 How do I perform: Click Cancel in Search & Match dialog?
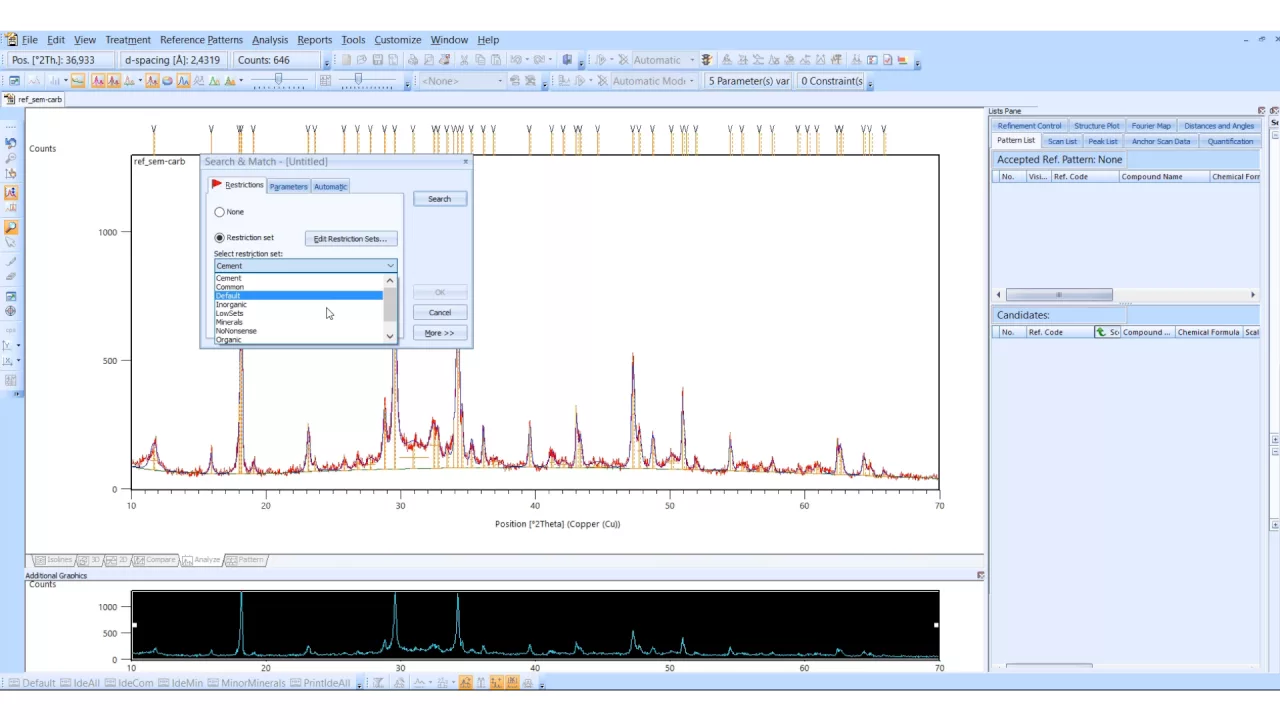click(x=439, y=312)
